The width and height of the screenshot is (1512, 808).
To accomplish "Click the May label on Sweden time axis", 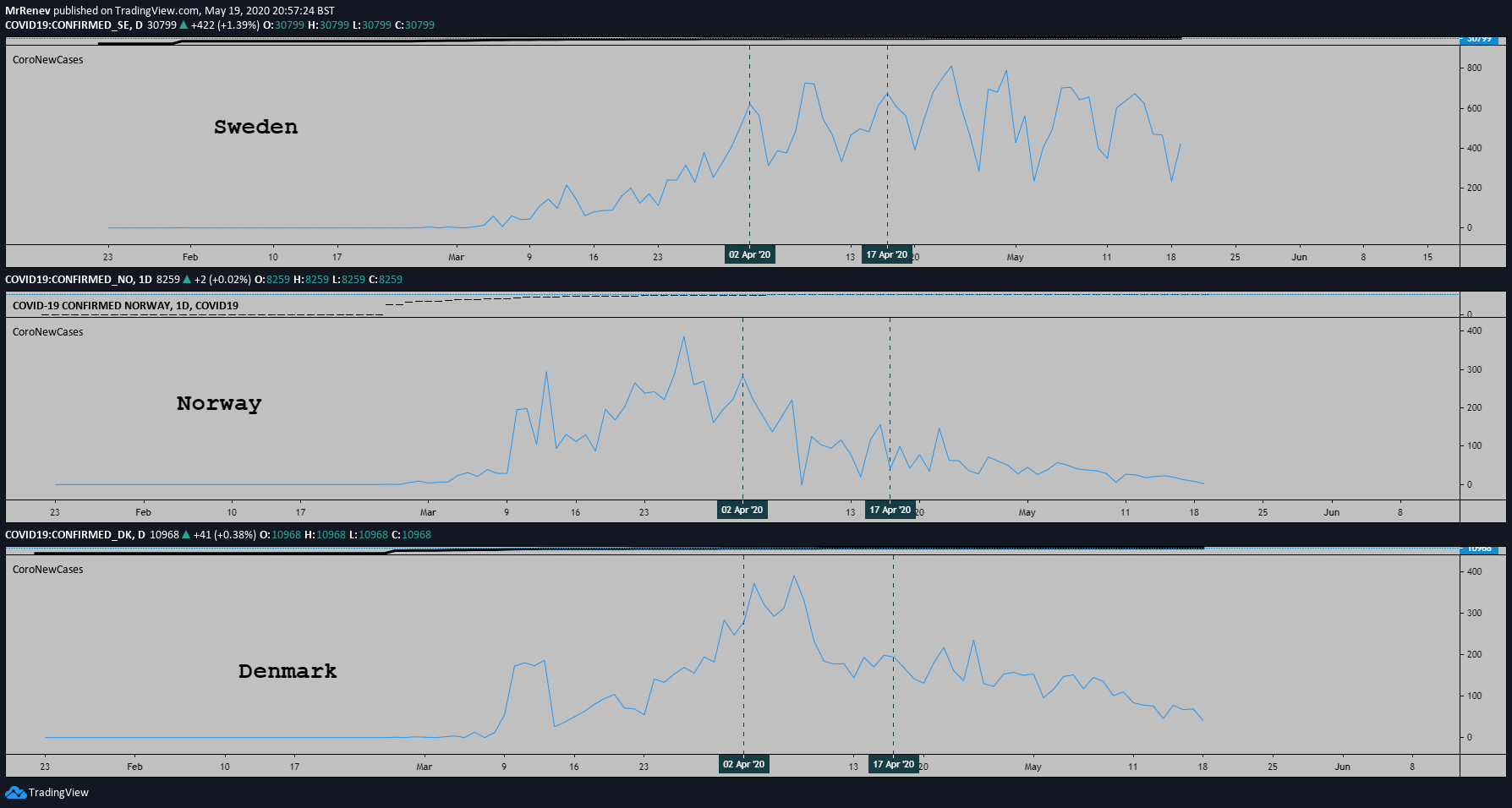I will click(1015, 257).
